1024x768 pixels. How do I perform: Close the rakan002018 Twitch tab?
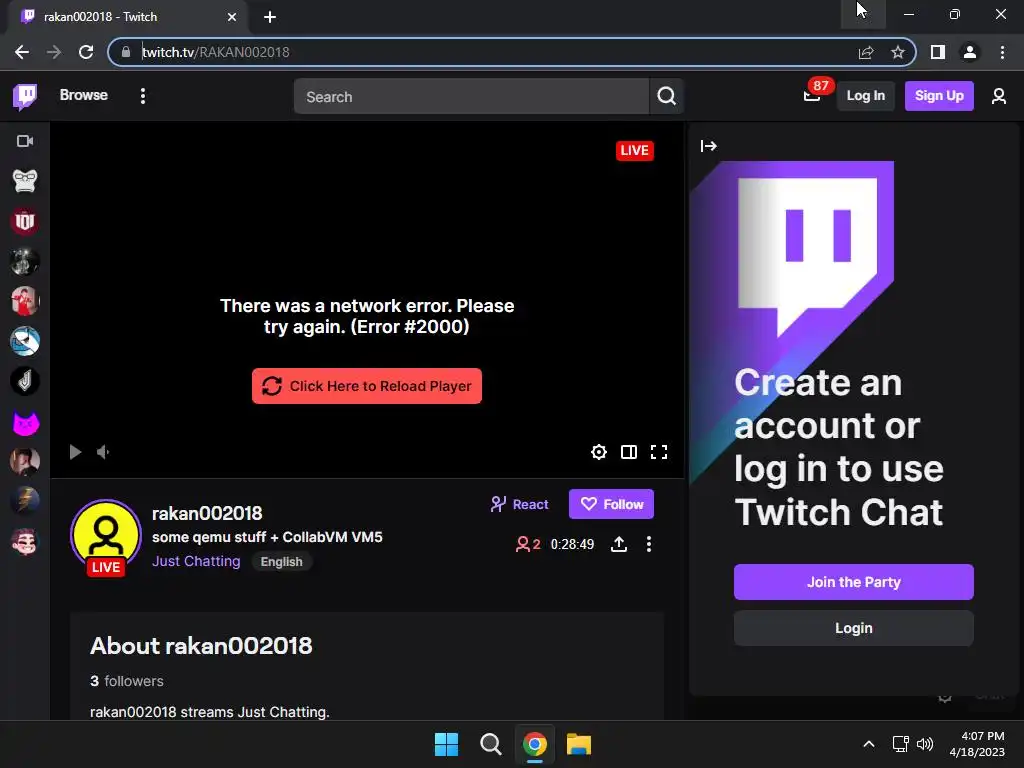[232, 17]
